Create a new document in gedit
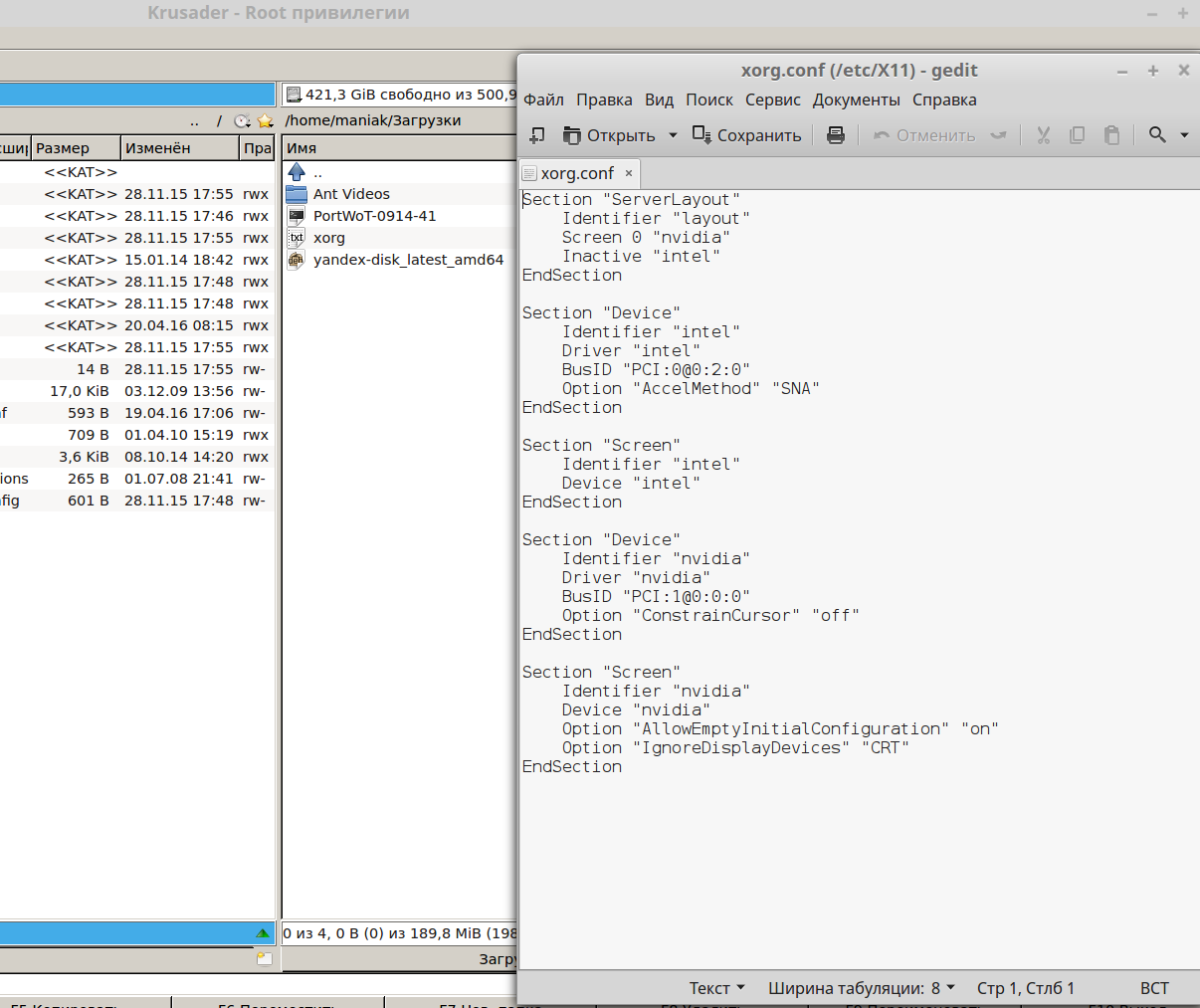Image resolution: width=1200 pixels, height=1008 pixels. click(537, 135)
